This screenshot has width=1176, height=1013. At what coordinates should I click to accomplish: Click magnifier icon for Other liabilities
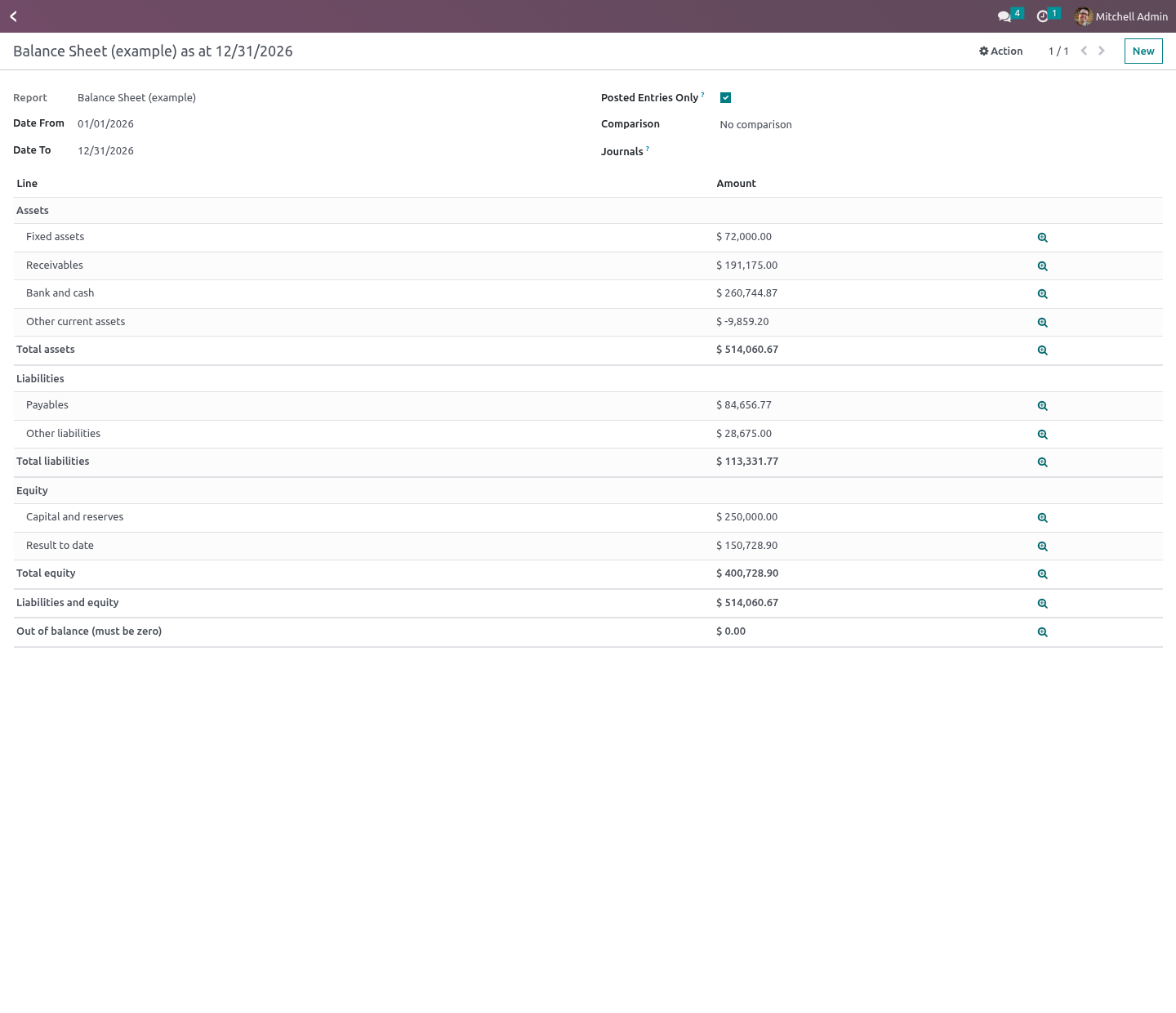pyautogui.click(x=1042, y=435)
